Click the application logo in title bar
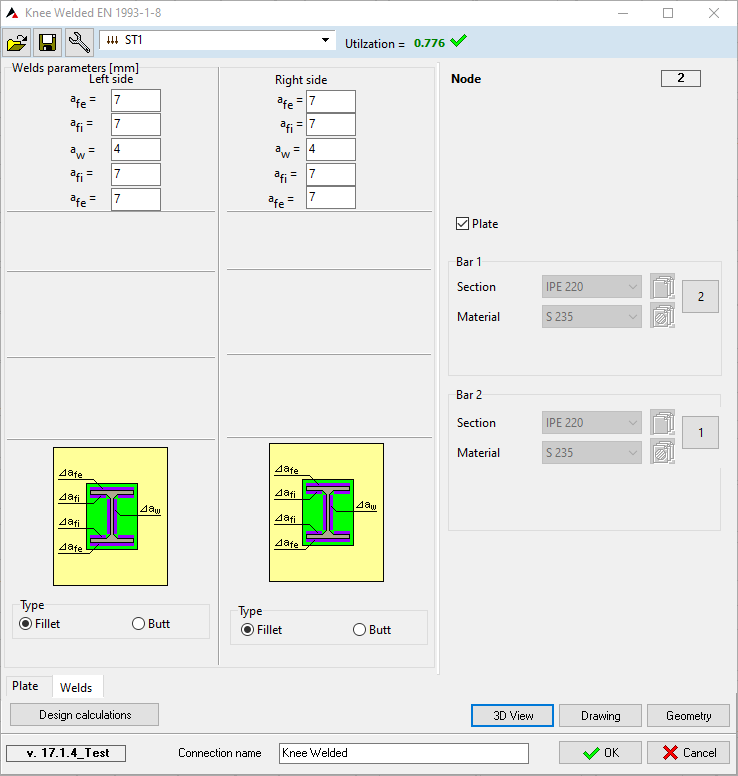Screen dimensions: 738x776 [x=12, y=13]
